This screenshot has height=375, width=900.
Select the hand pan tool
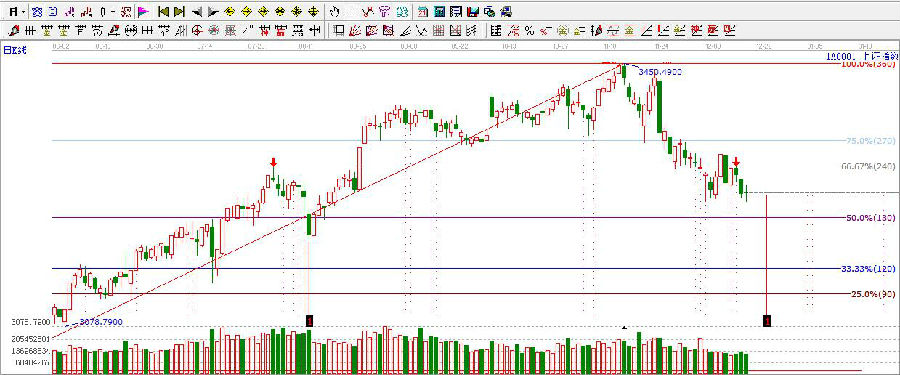335,11
